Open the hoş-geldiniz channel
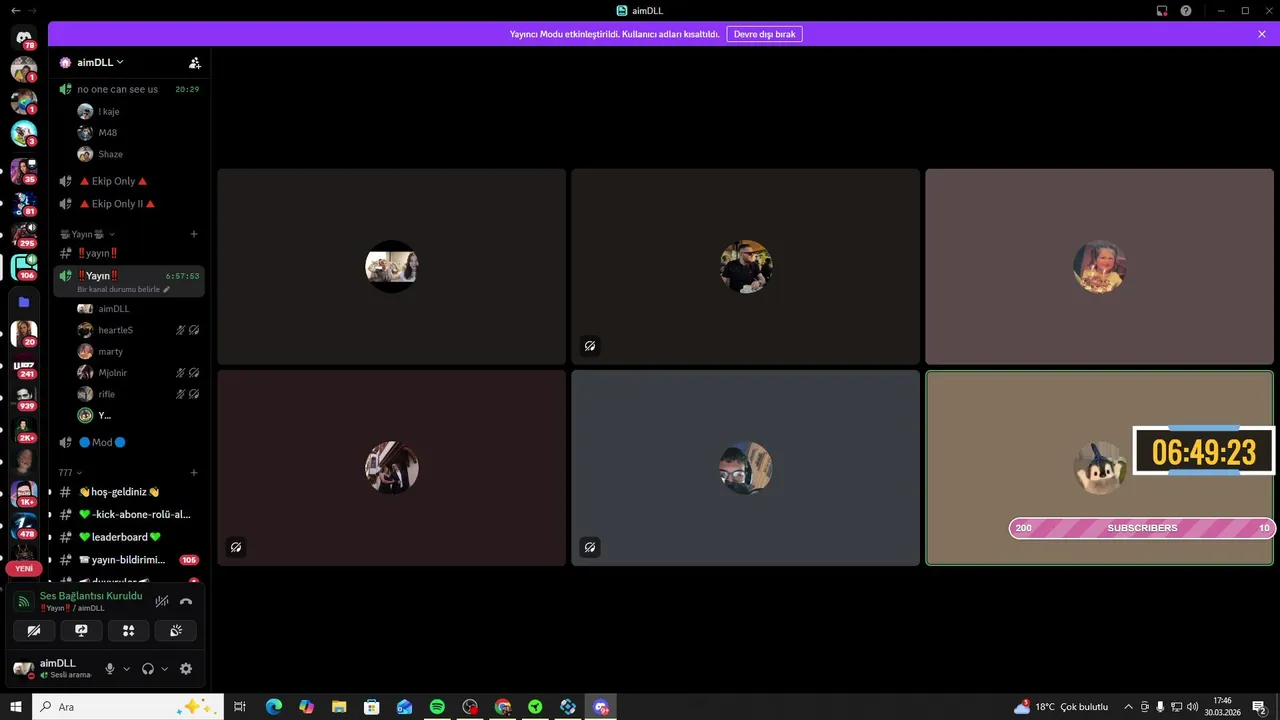Viewport: 1280px width, 720px height. point(129,492)
